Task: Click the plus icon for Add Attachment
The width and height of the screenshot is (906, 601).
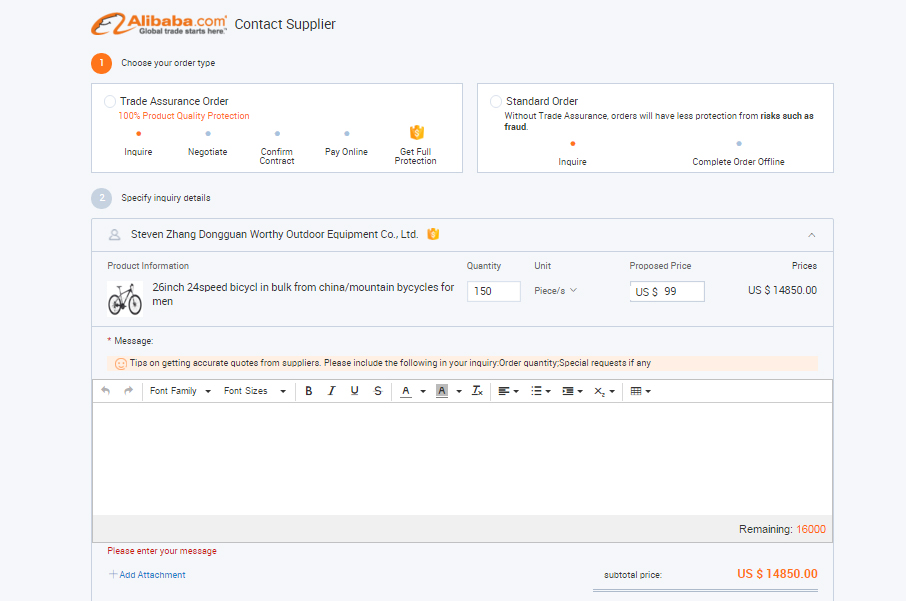Action: [x=113, y=574]
